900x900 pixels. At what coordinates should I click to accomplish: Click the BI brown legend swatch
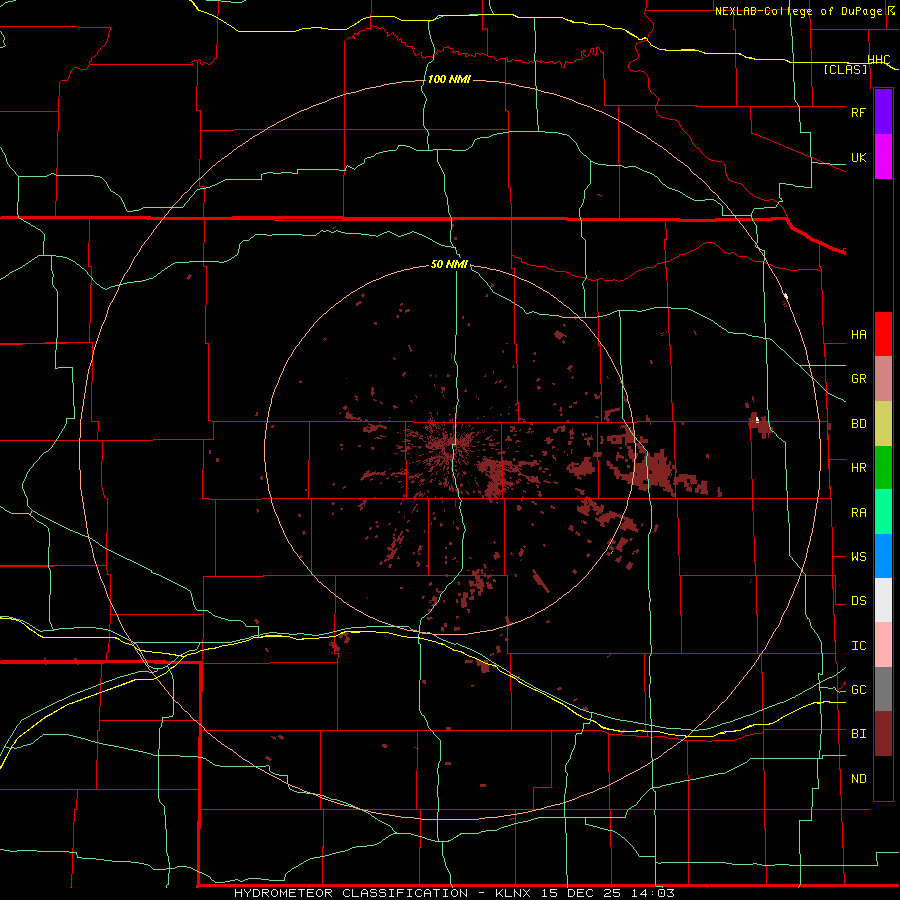pyautogui.click(x=883, y=734)
